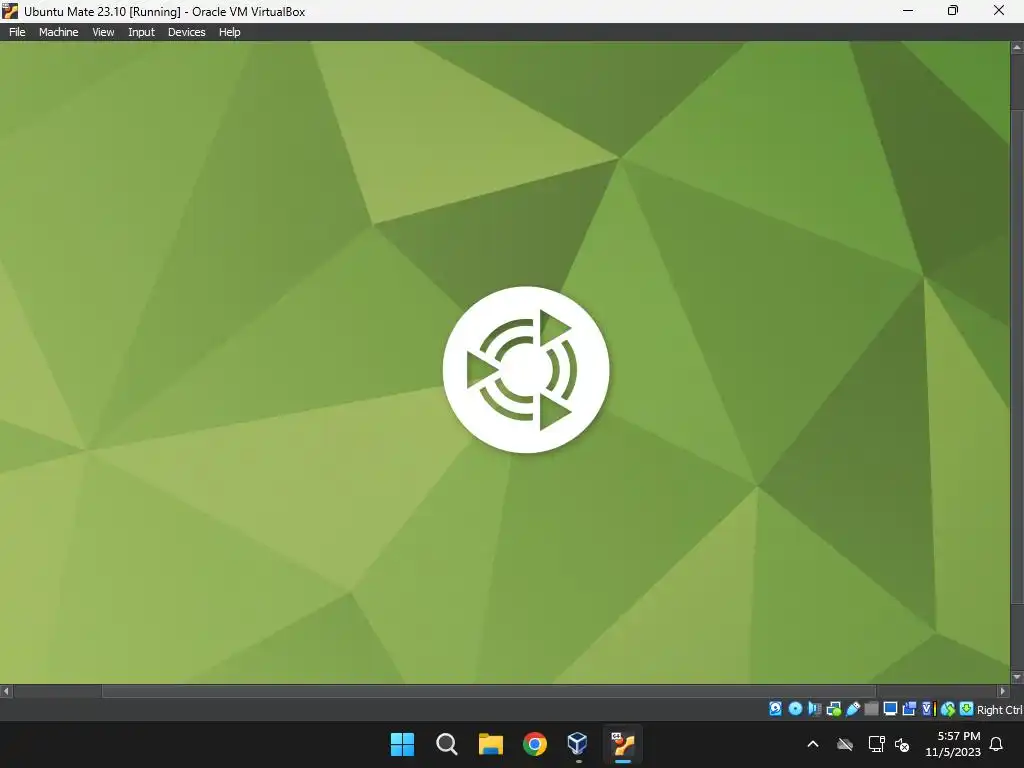Click the muted volume tray icon
Image resolution: width=1024 pixels, height=768 pixels.
(902, 744)
